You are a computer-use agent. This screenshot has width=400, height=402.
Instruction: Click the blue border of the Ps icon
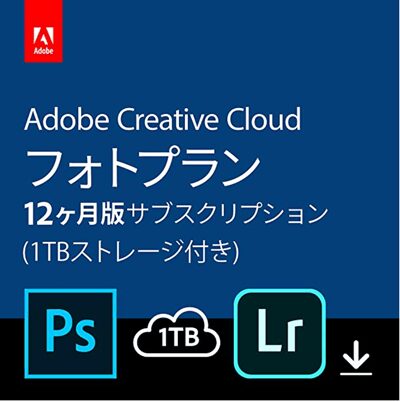pos(71,291)
